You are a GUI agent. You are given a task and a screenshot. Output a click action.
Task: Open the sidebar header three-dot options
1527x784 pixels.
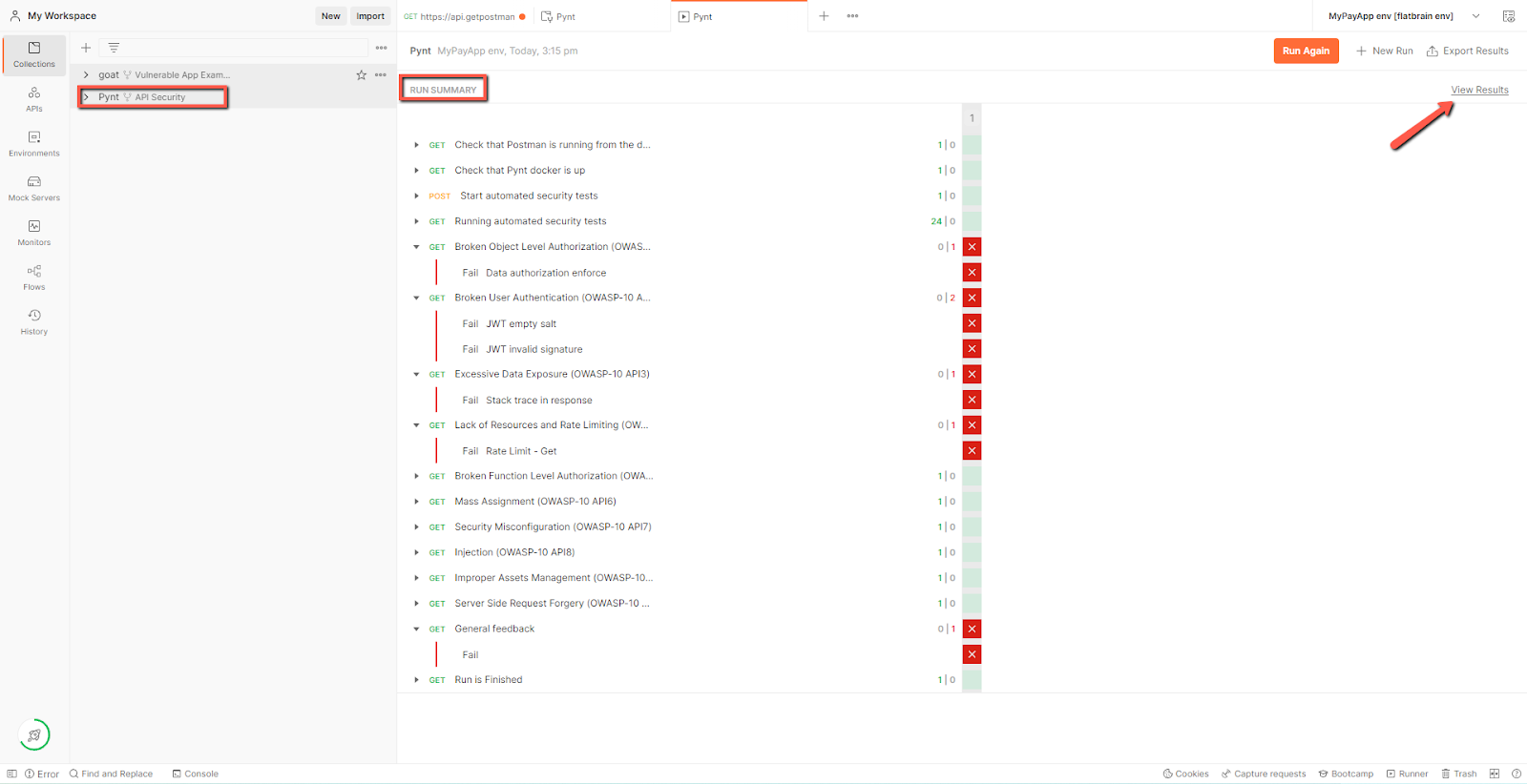click(x=382, y=48)
